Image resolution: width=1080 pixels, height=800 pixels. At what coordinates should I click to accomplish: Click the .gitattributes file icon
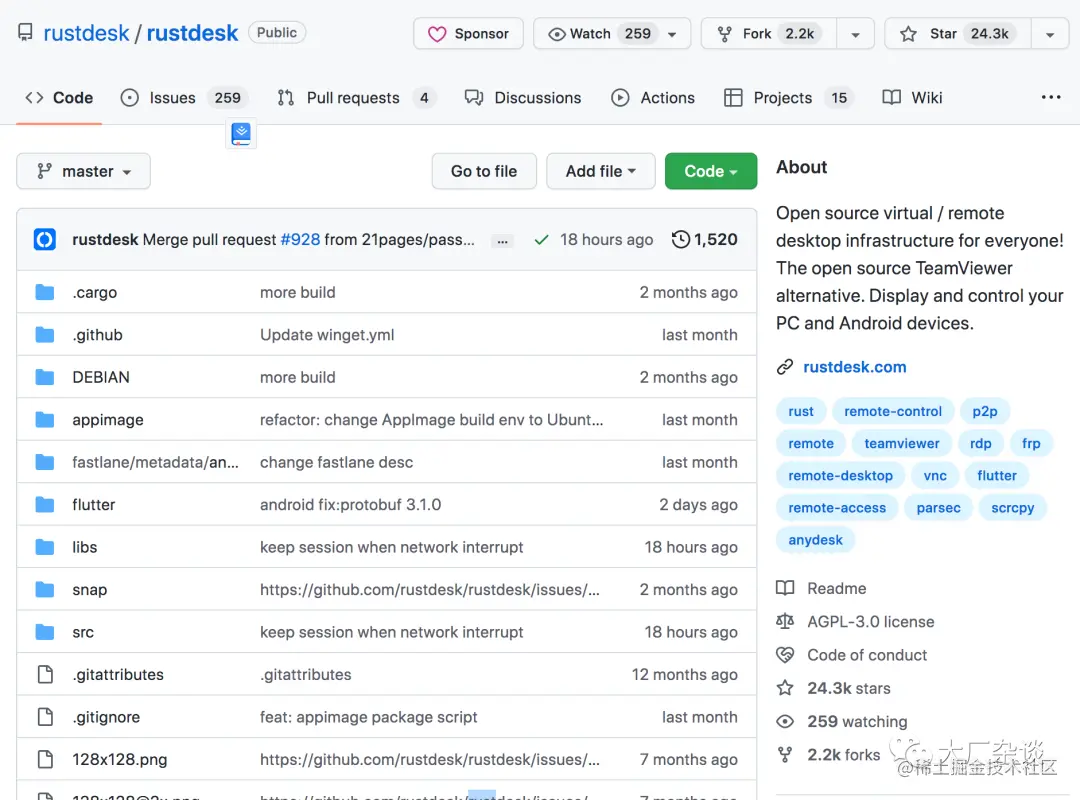pos(45,675)
